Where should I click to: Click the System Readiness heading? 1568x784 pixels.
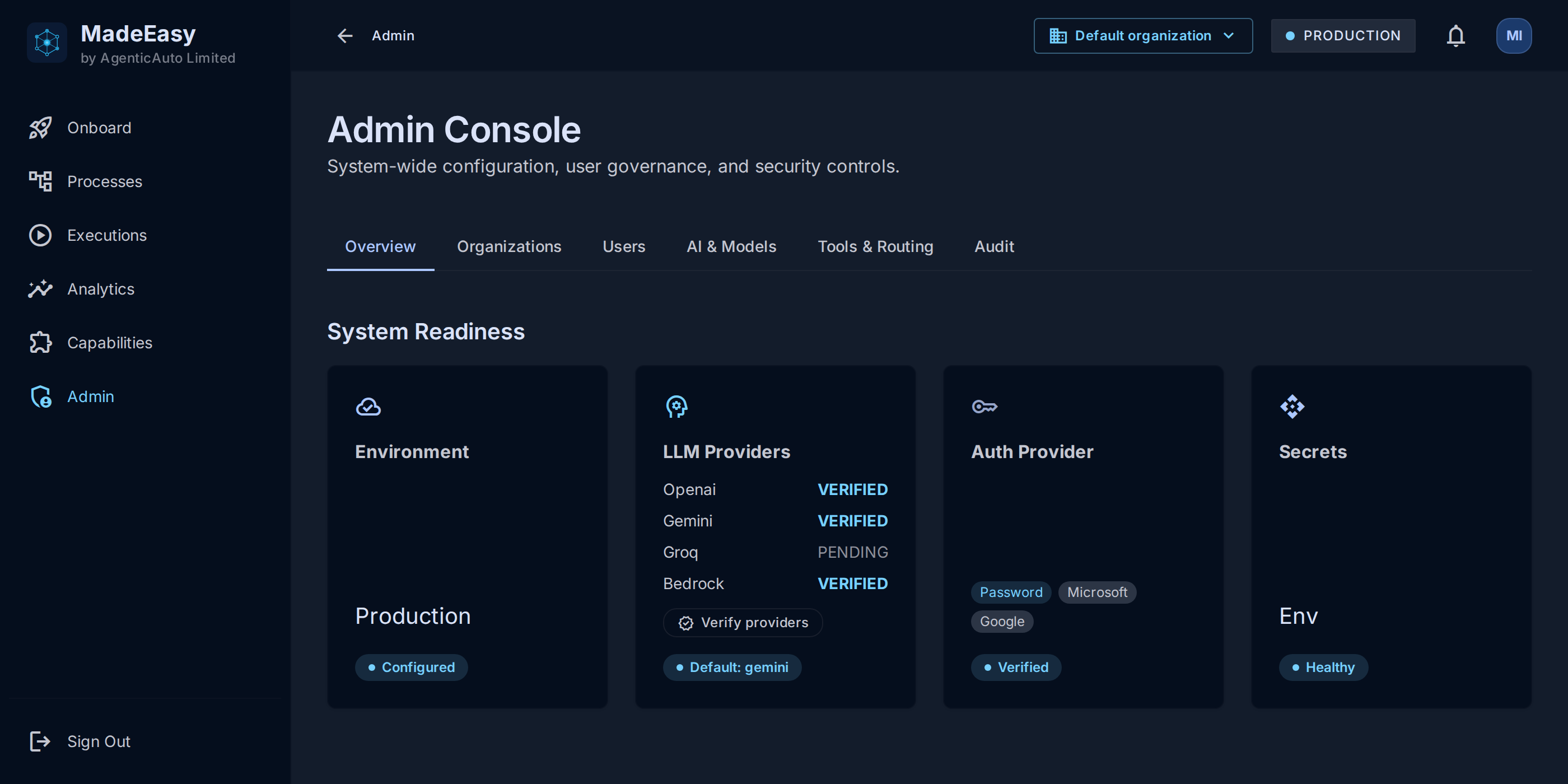click(x=426, y=332)
